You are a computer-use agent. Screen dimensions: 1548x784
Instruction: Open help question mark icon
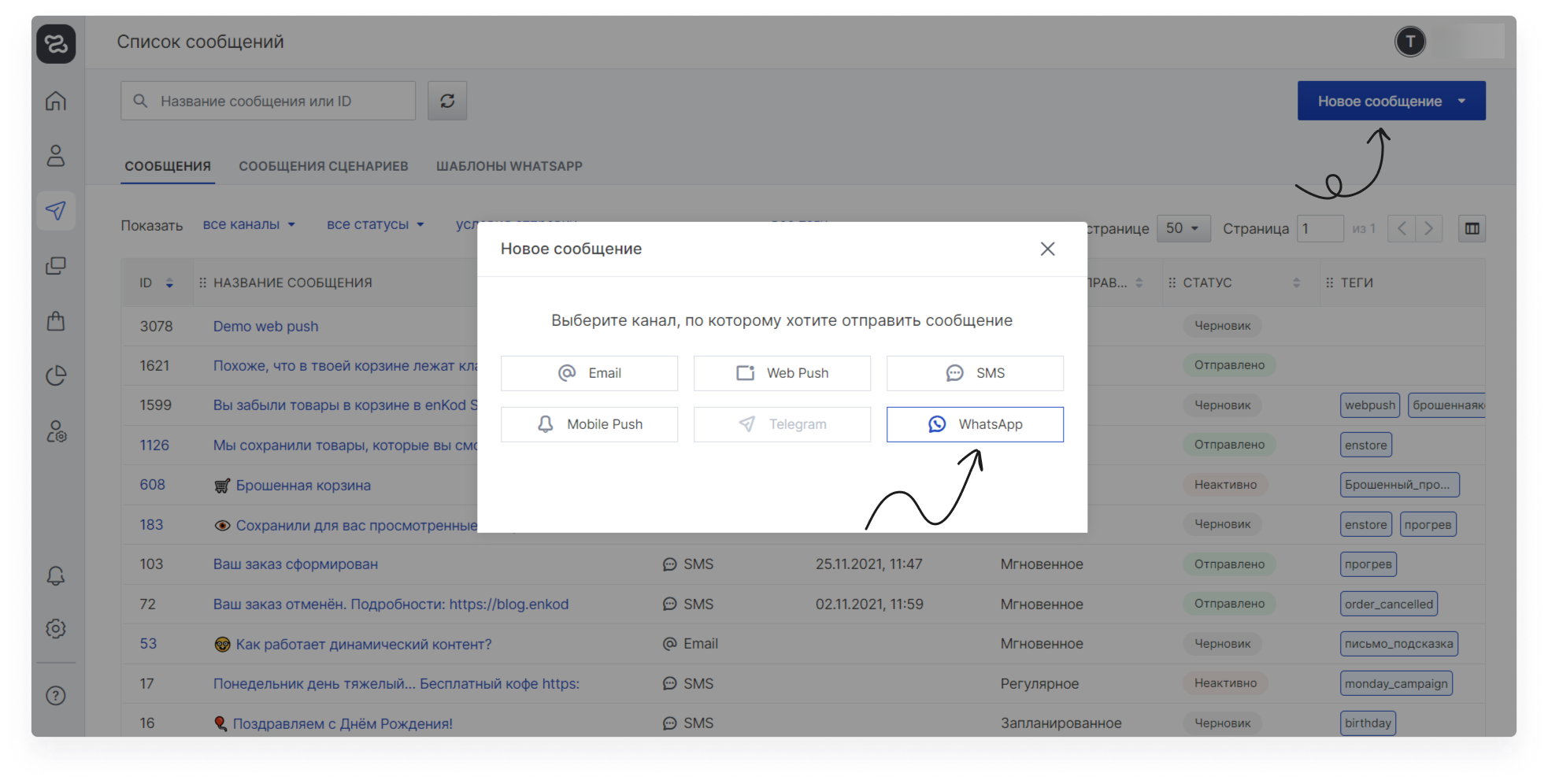pos(56,696)
